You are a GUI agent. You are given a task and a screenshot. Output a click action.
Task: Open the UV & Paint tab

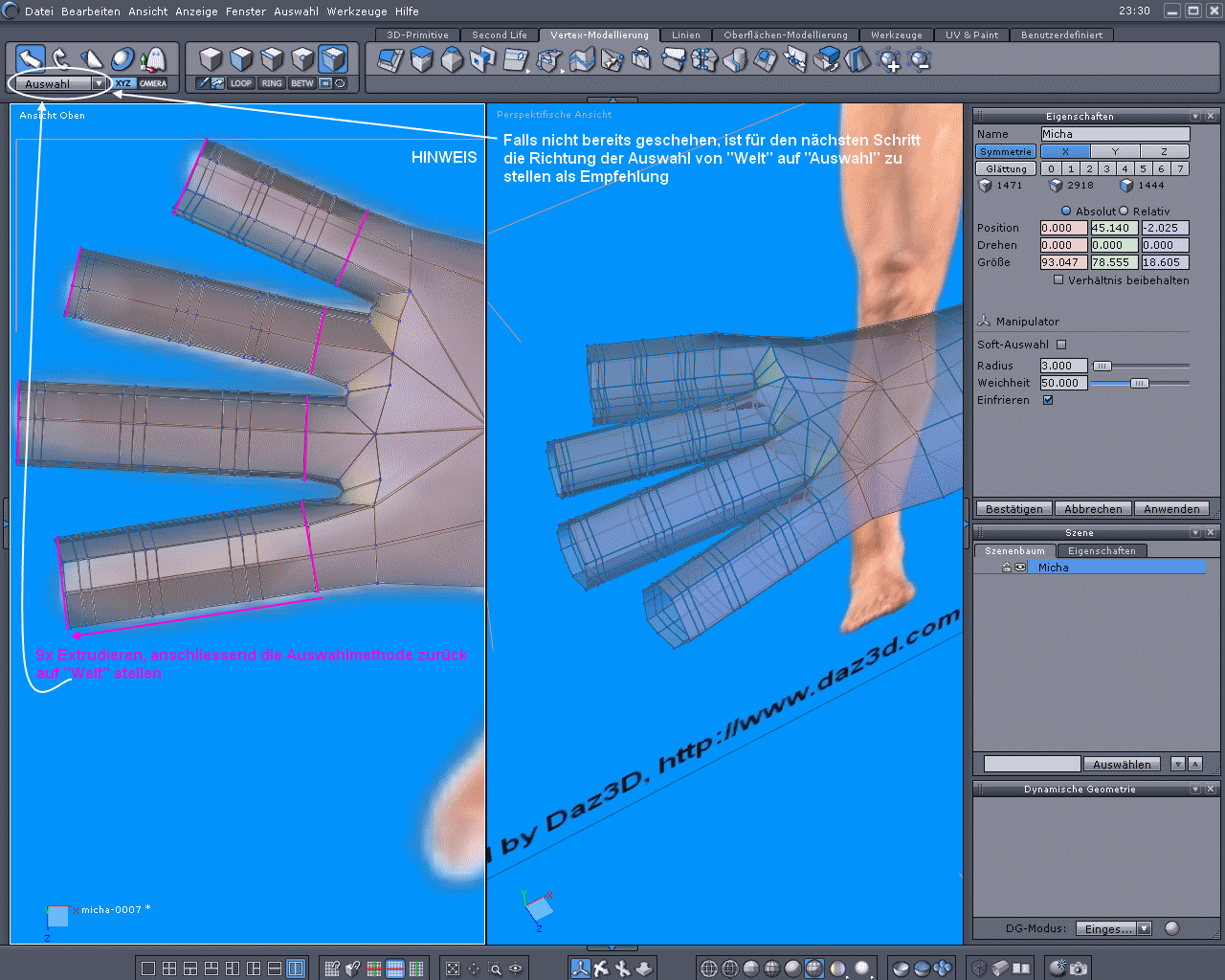pos(971,35)
